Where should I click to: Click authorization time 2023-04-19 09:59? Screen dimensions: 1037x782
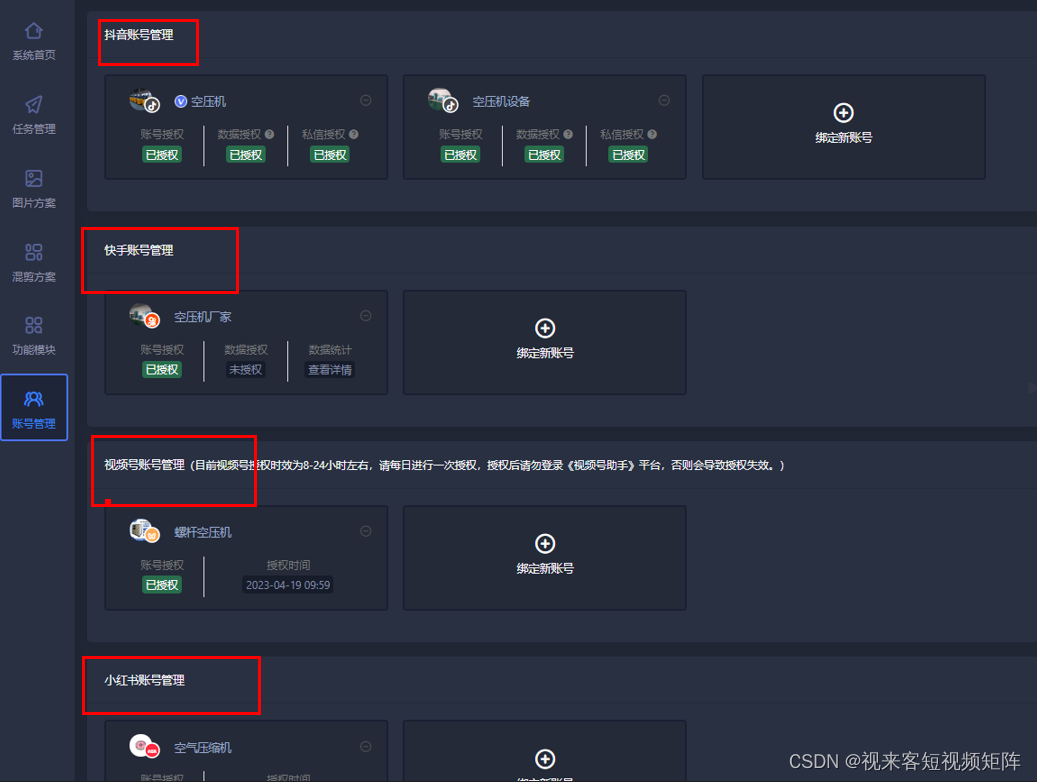[288, 585]
